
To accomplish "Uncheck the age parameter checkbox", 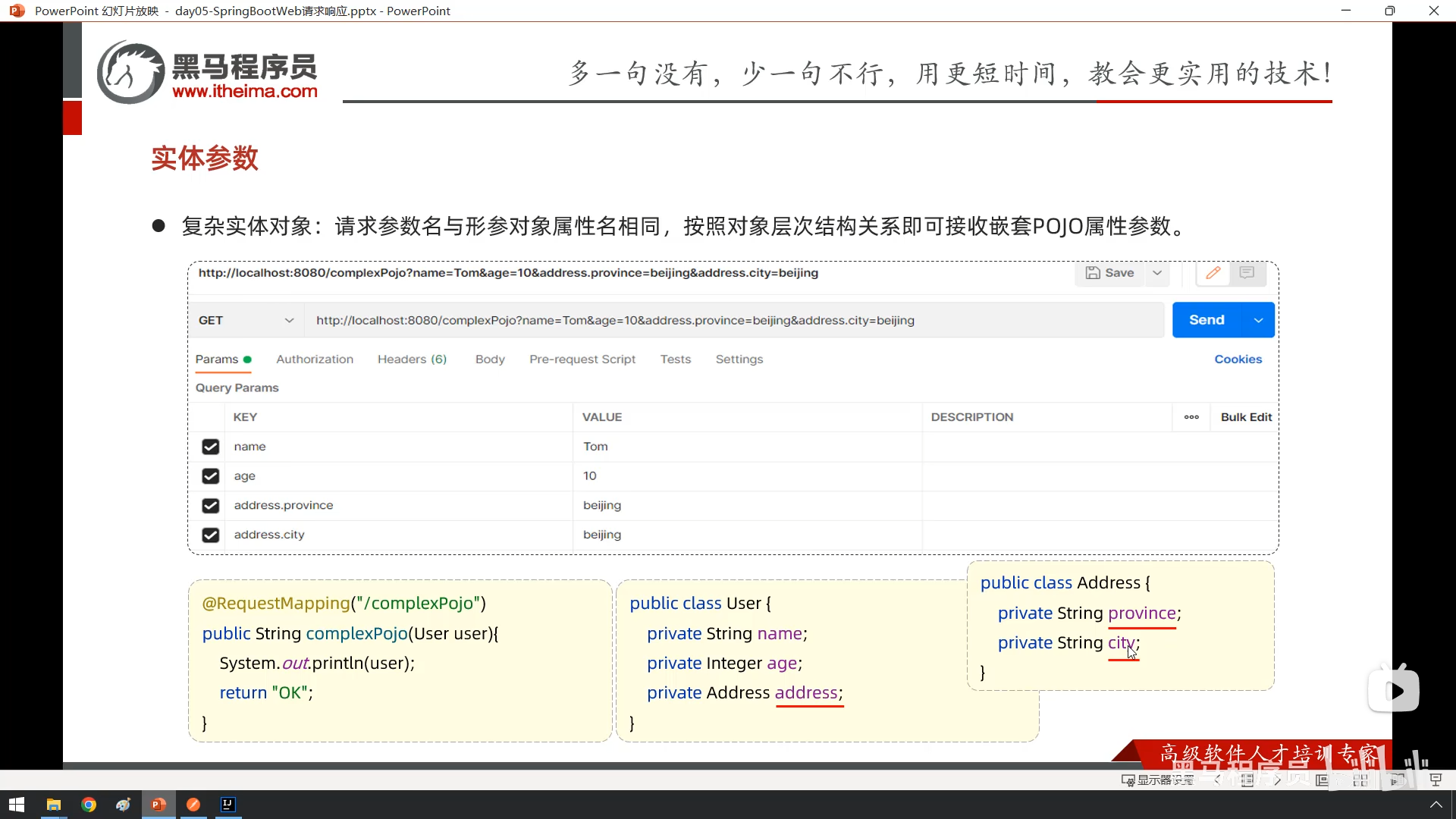I will [210, 476].
